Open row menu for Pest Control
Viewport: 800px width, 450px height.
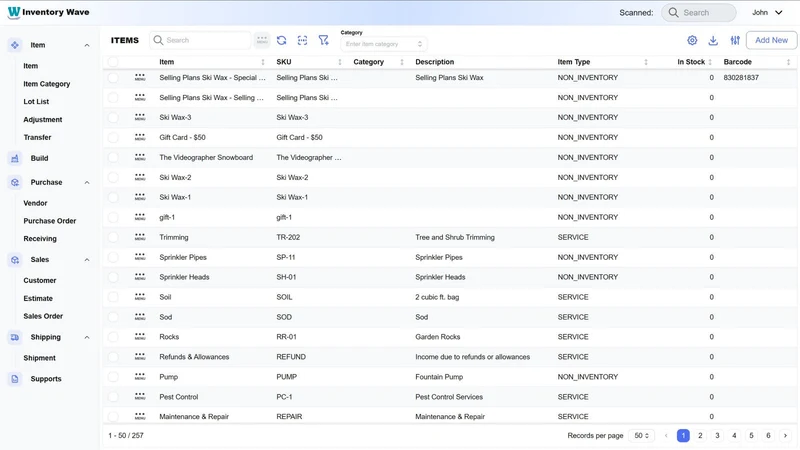[x=140, y=397]
